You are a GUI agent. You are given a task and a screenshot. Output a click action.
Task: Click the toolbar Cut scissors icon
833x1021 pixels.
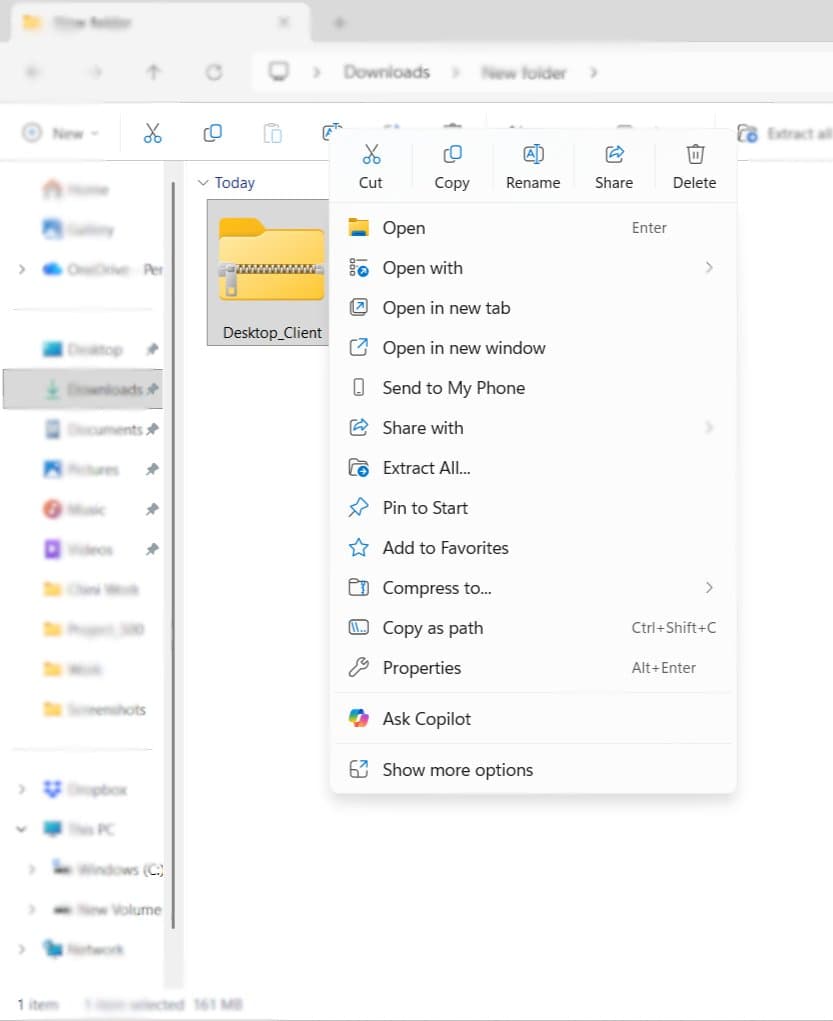[x=152, y=133]
